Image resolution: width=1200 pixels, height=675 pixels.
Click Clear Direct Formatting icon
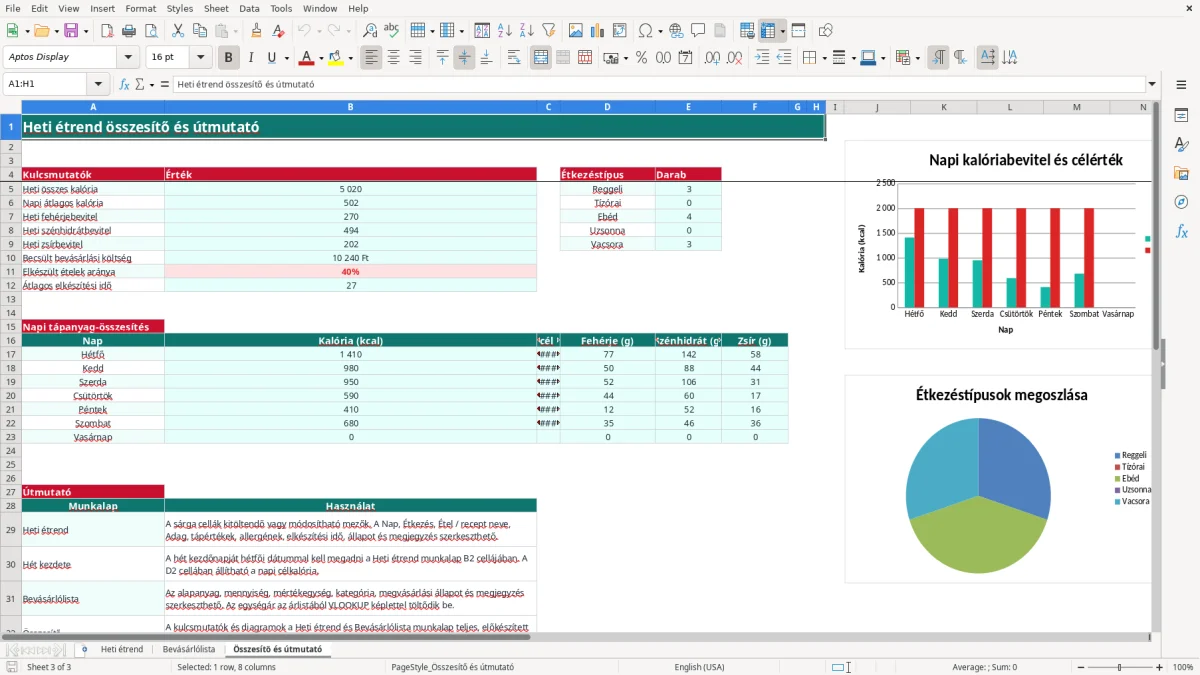(x=277, y=31)
